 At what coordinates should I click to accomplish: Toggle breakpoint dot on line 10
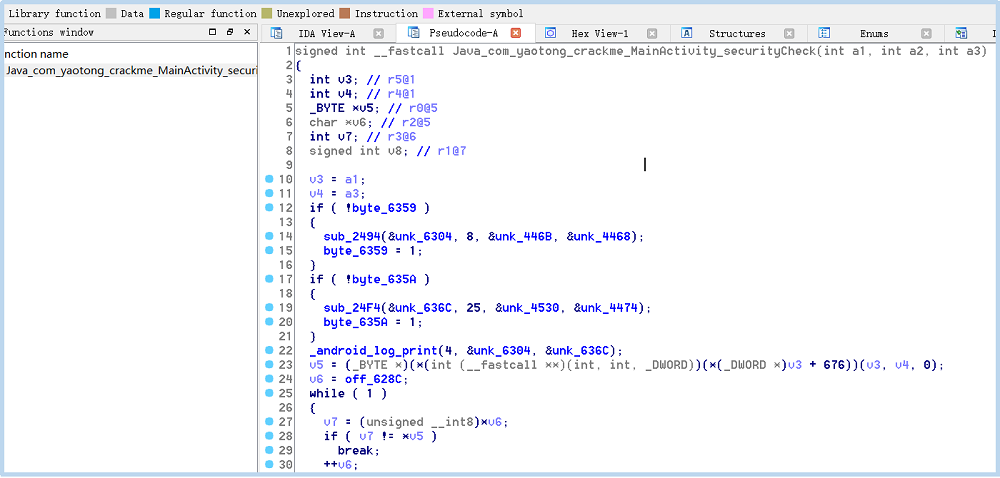click(x=269, y=179)
